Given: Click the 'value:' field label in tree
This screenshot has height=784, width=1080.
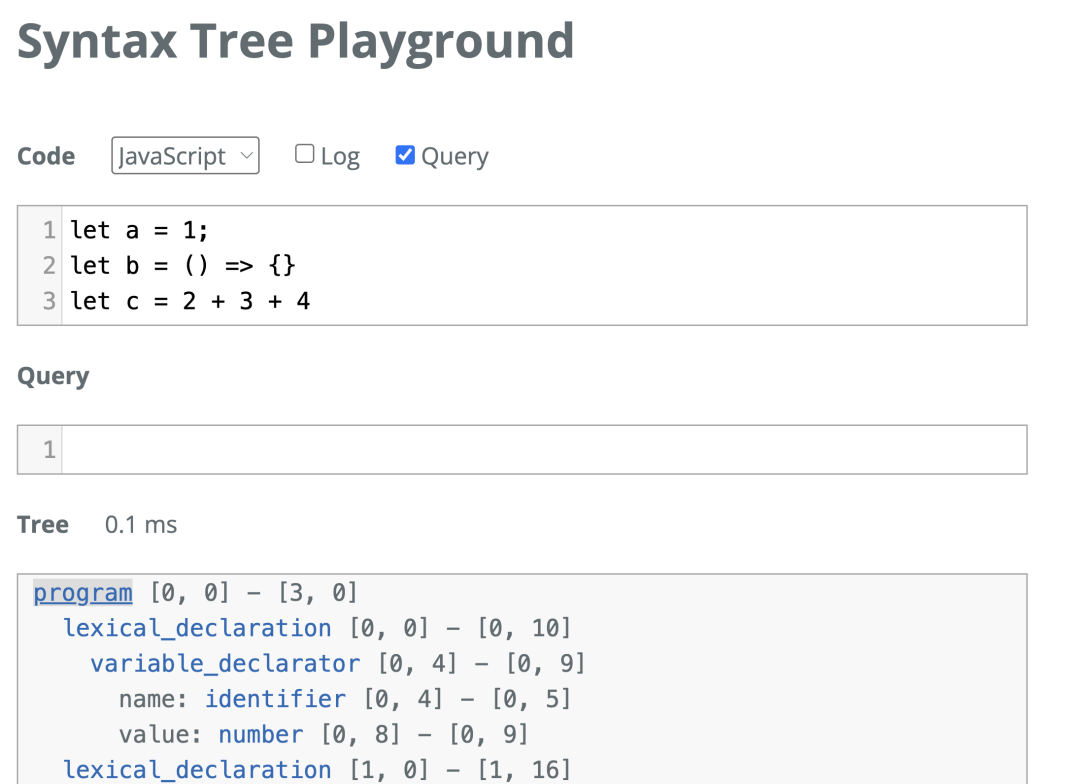Looking at the screenshot, I should pos(160,734).
